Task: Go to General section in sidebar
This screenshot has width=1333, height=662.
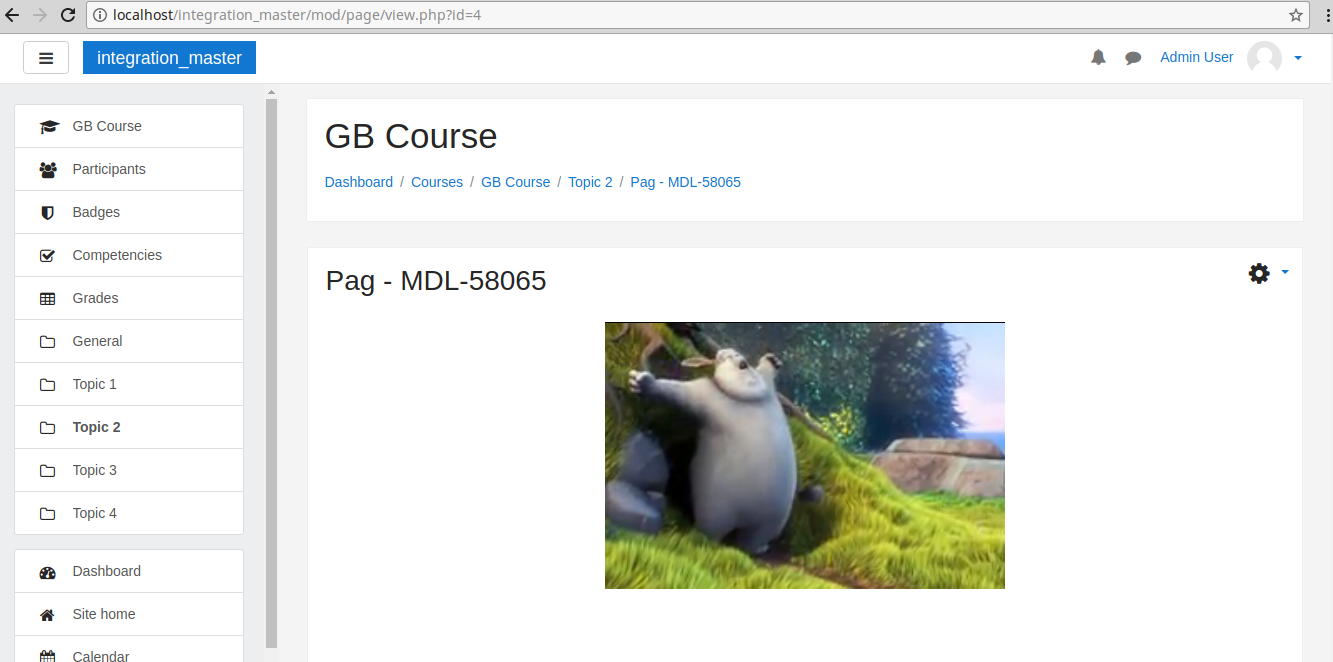Action: tap(129, 341)
